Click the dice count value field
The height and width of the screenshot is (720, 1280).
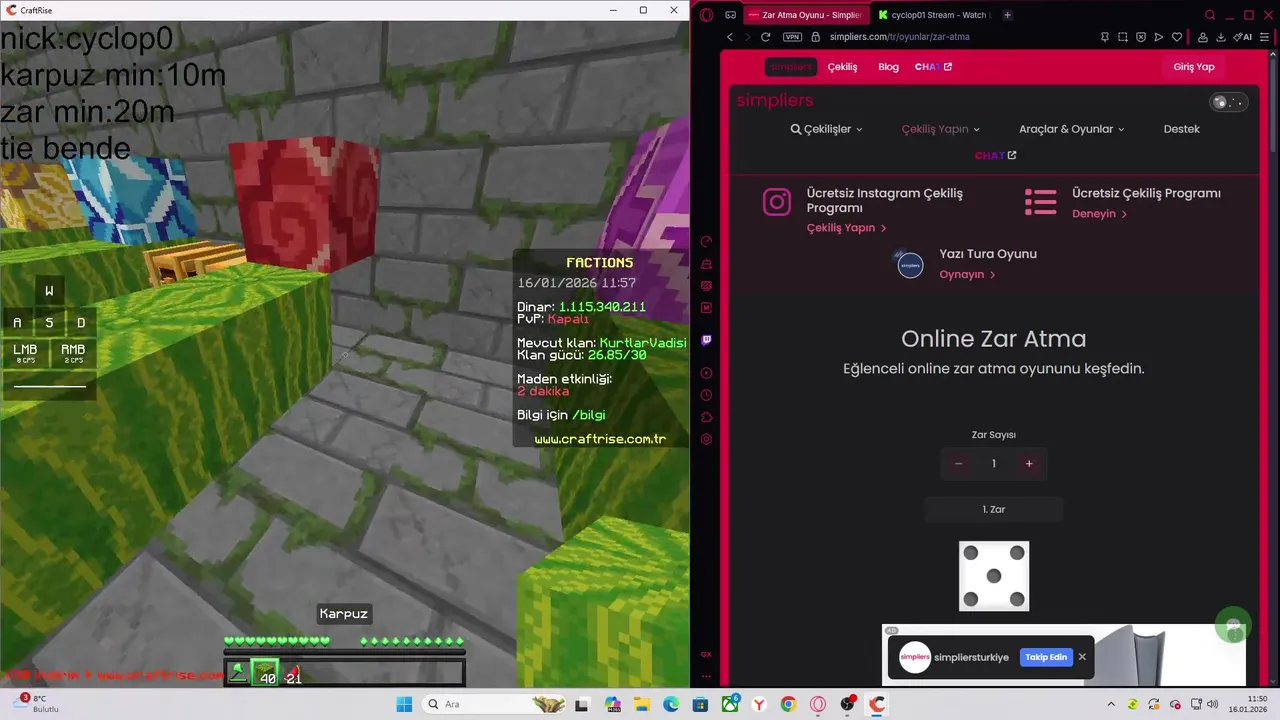993,463
